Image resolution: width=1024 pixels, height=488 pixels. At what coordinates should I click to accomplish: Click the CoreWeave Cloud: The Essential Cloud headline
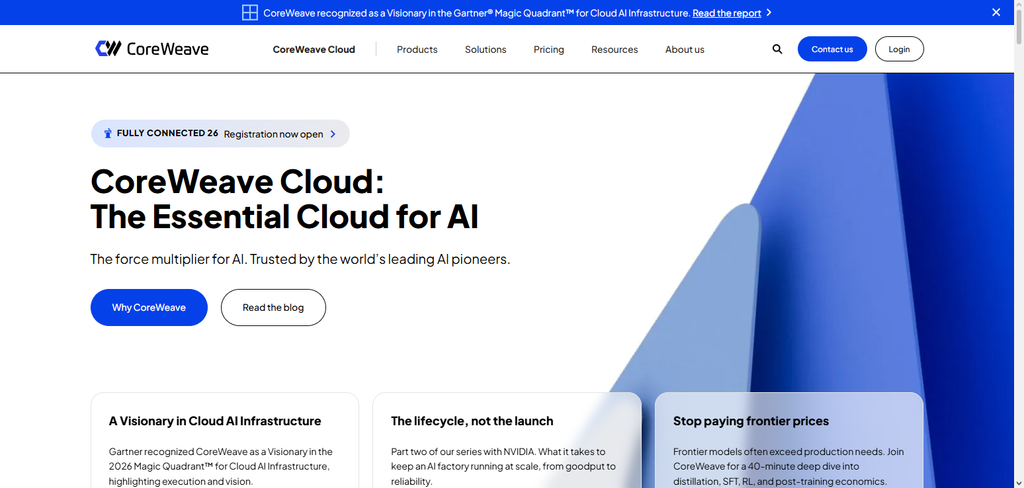tap(284, 199)
